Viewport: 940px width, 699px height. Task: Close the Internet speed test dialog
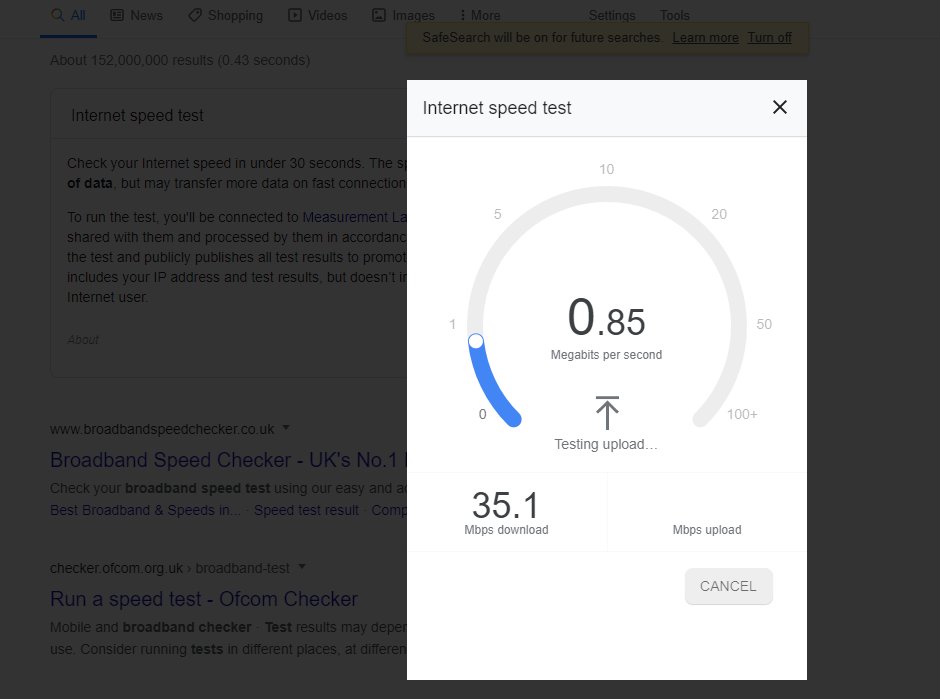779,107
